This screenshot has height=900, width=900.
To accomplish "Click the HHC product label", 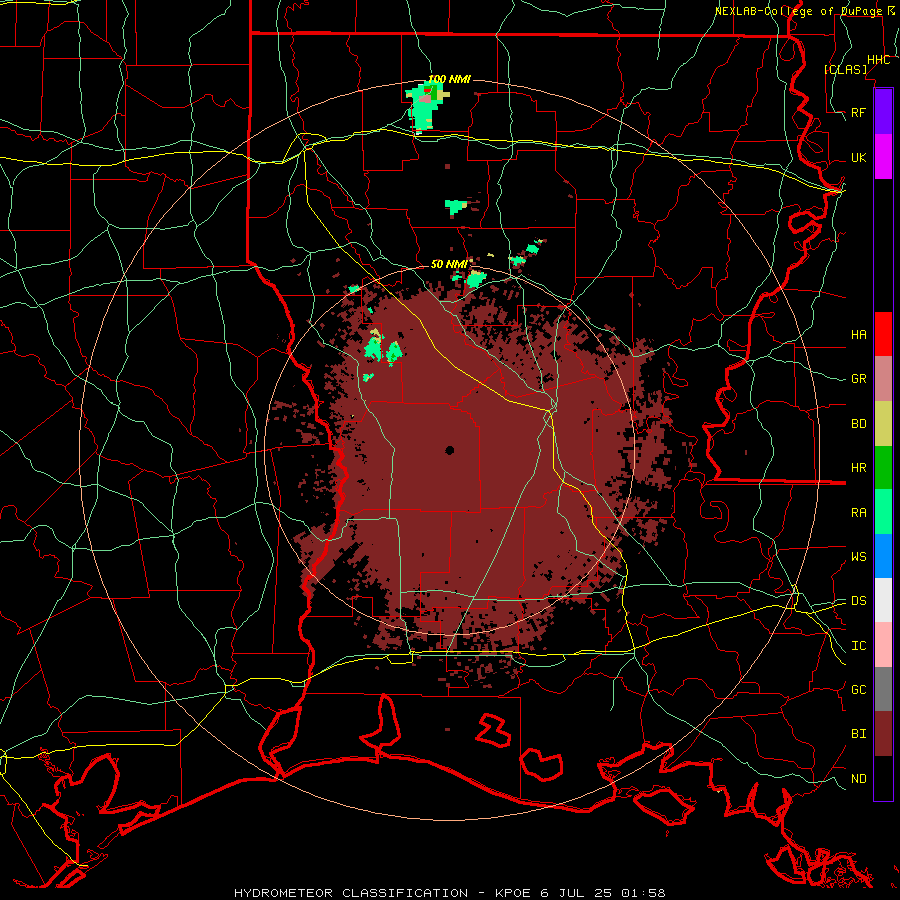I will point(878,60).
